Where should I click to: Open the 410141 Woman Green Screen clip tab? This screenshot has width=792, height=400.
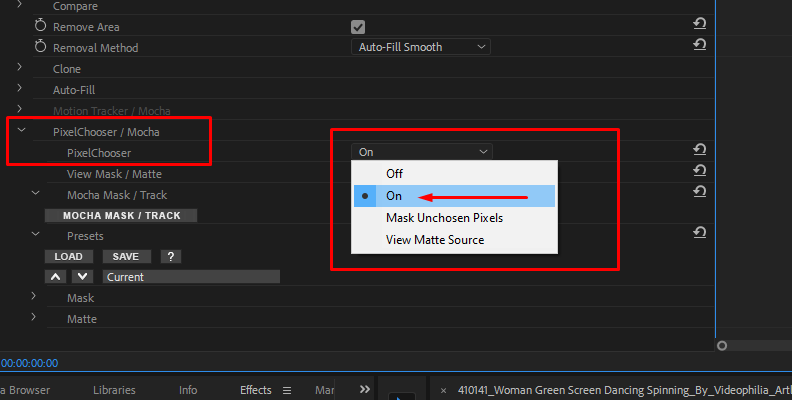coord(624,390)
